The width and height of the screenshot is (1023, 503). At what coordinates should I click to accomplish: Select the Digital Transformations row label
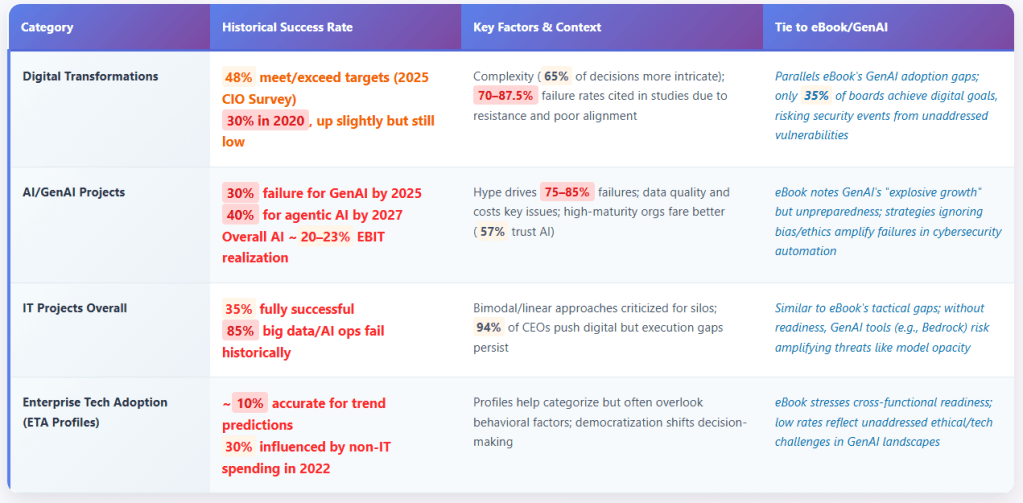click(x=90, y=76)
